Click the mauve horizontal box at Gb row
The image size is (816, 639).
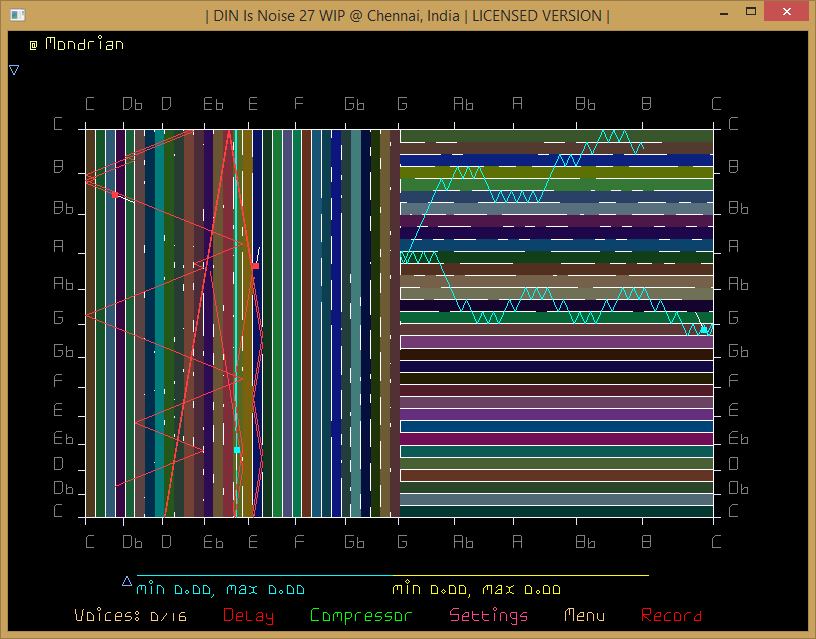556,342
